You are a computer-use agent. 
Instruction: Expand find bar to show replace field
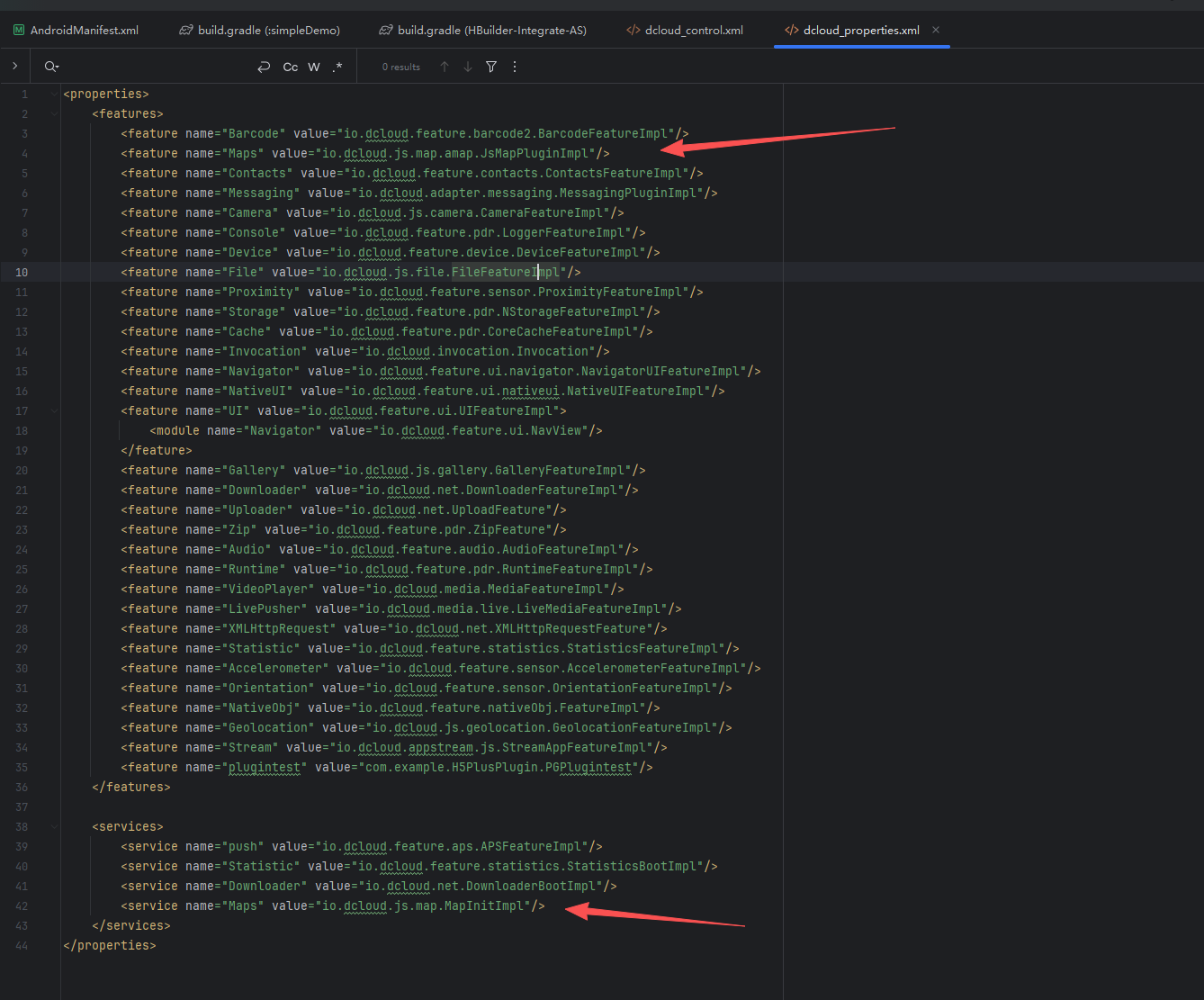point(14,66)
